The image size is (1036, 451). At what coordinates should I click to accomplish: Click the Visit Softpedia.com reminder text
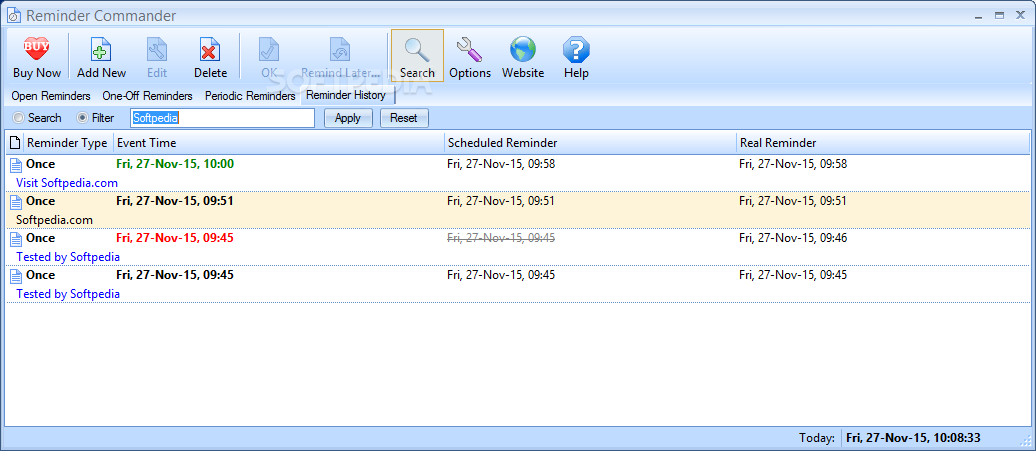coord(67,183)
